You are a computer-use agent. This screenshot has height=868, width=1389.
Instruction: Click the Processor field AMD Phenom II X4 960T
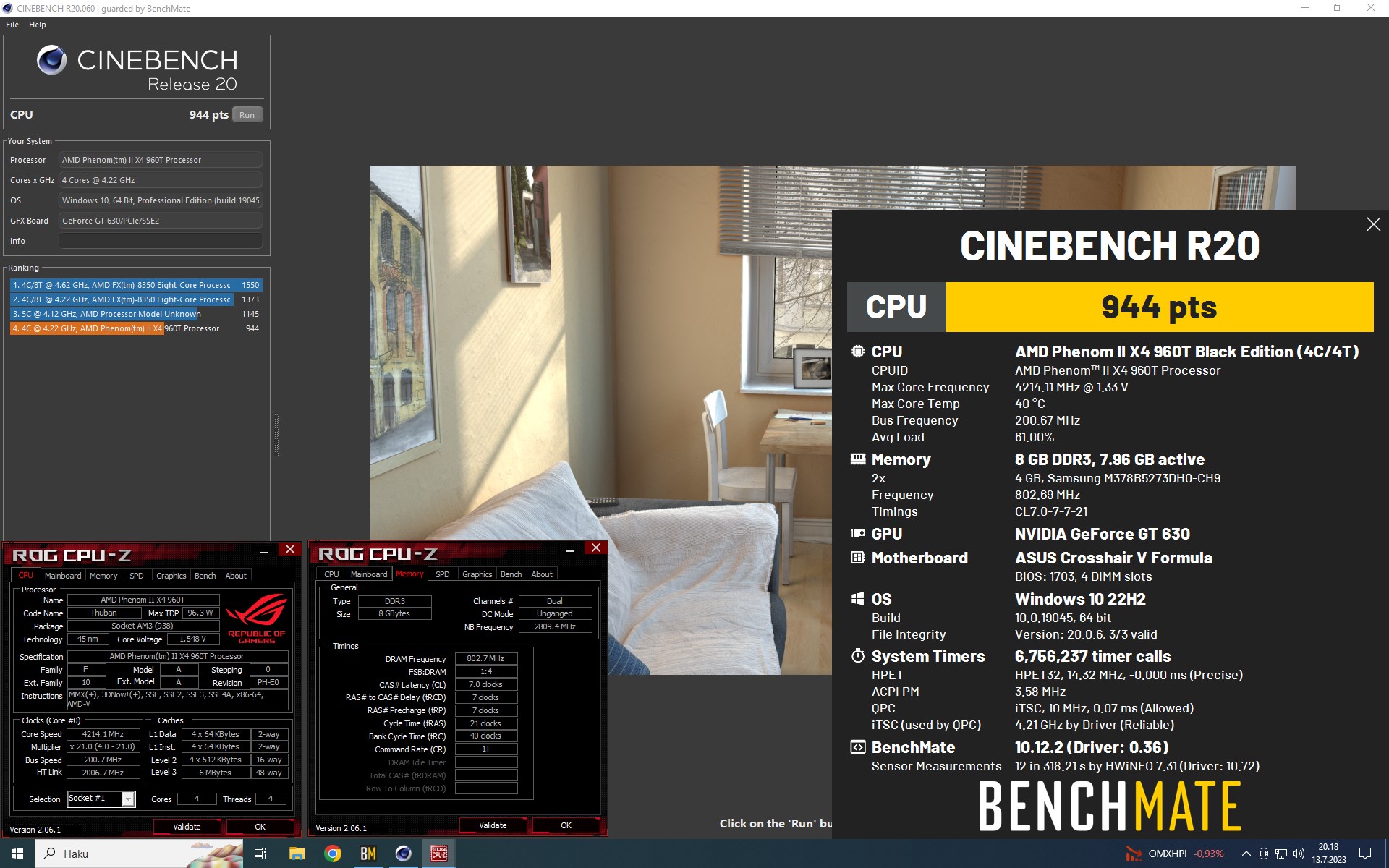[x=161, y=160]
